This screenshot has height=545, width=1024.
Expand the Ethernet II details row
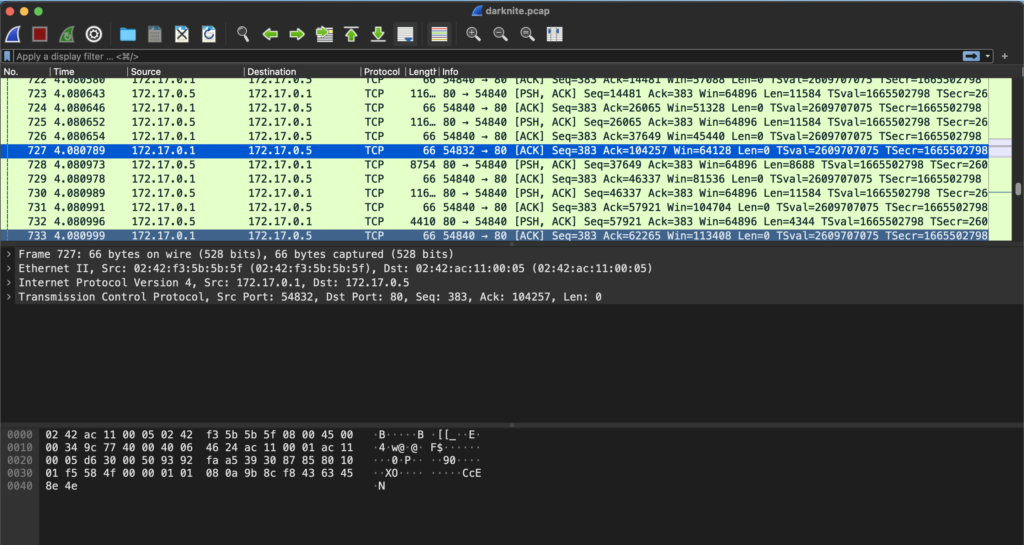click(9, 269)
